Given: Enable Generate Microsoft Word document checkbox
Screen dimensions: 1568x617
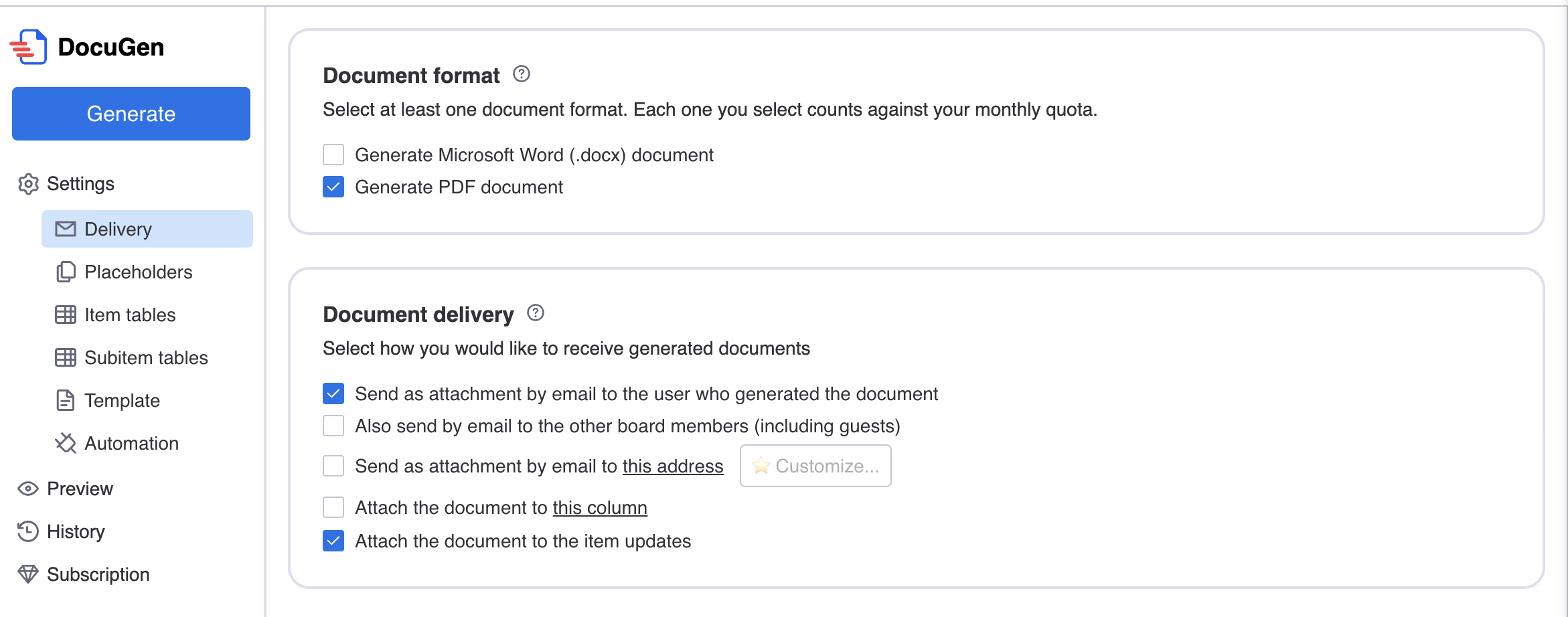Looking at the screenshot, I should point(333,155).
